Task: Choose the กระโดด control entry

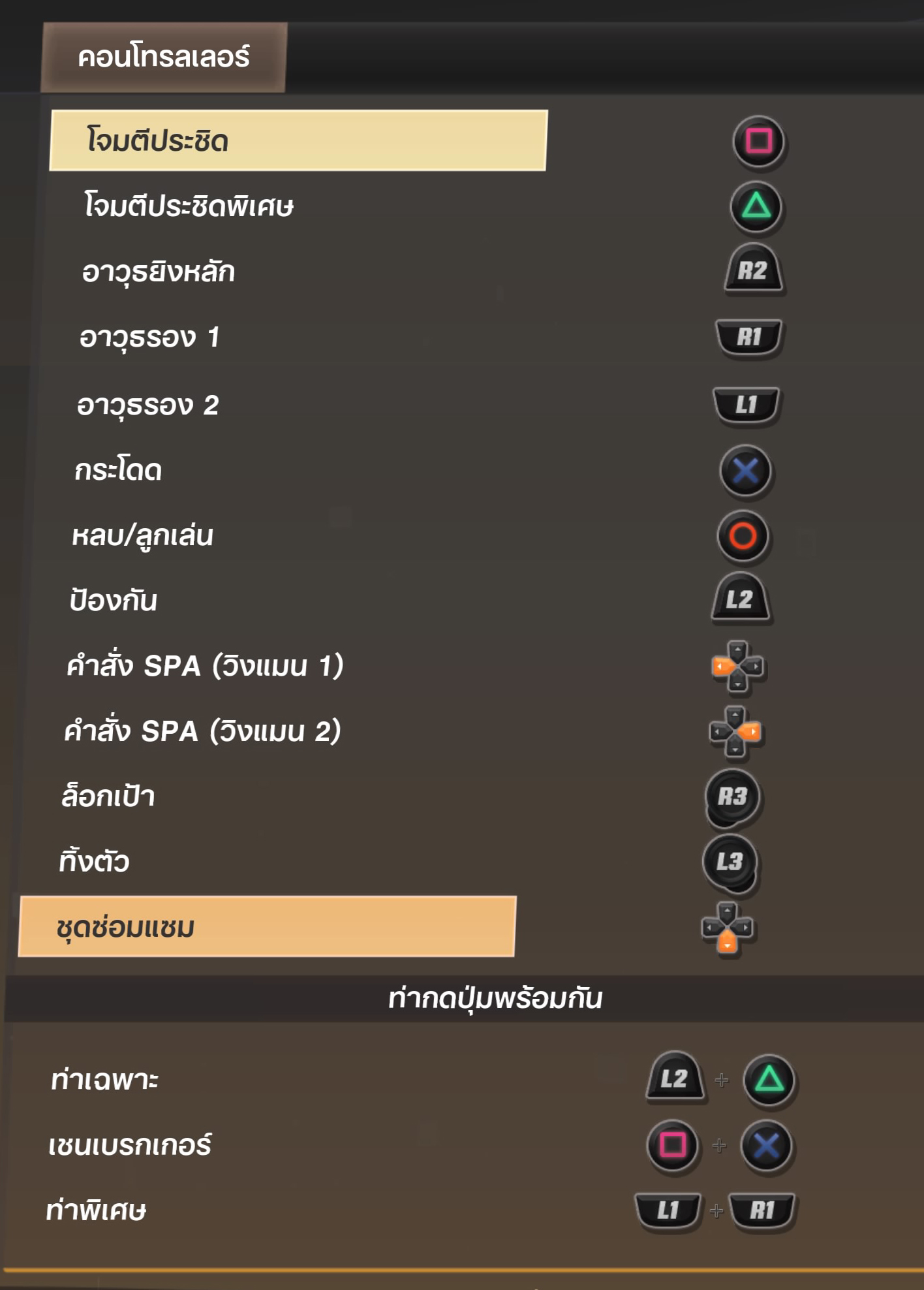Action: [118, 471]
